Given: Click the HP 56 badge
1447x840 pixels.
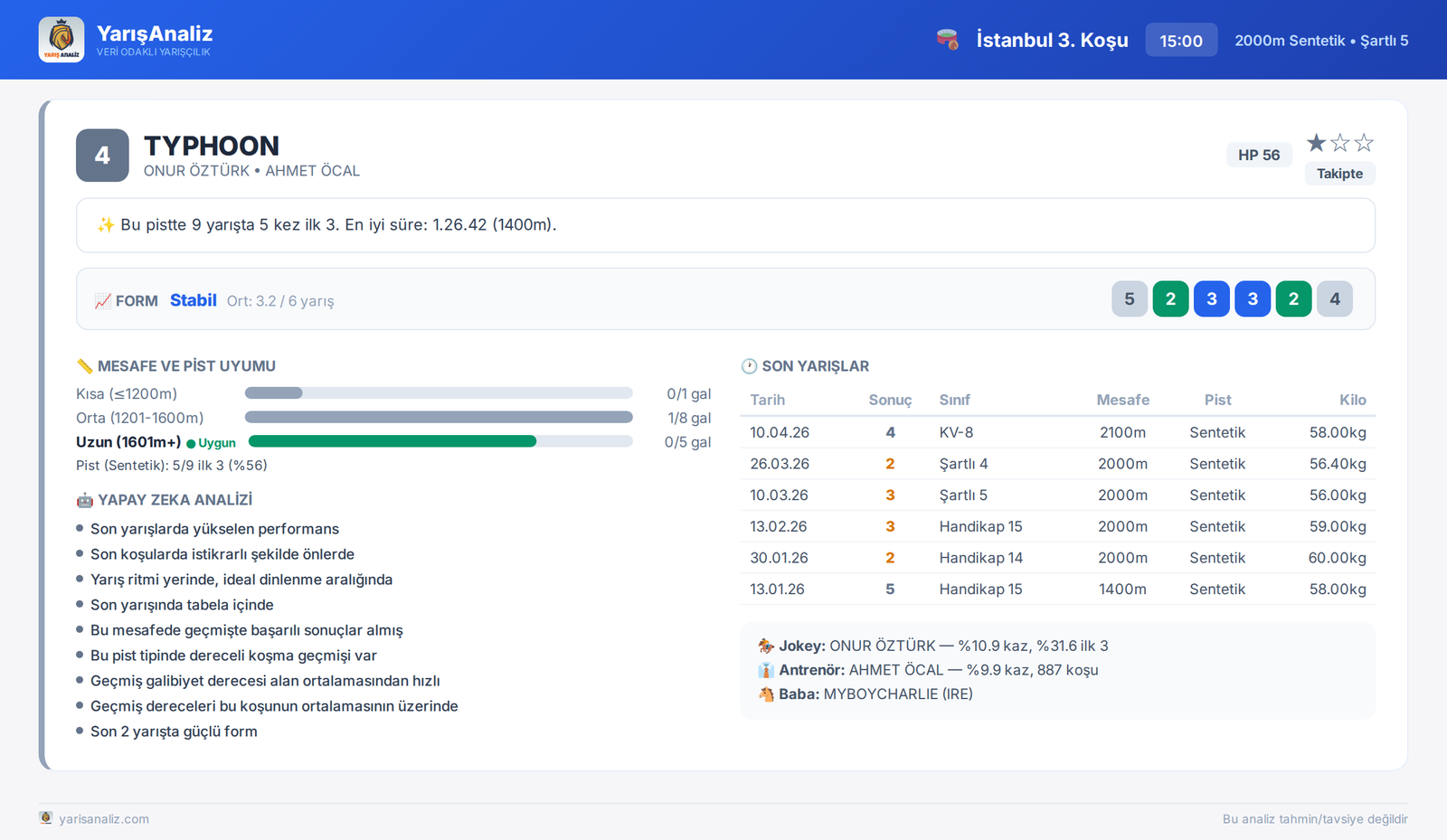Looking at the screenshot, I should pyautogui.click(x=1259, y=155).
